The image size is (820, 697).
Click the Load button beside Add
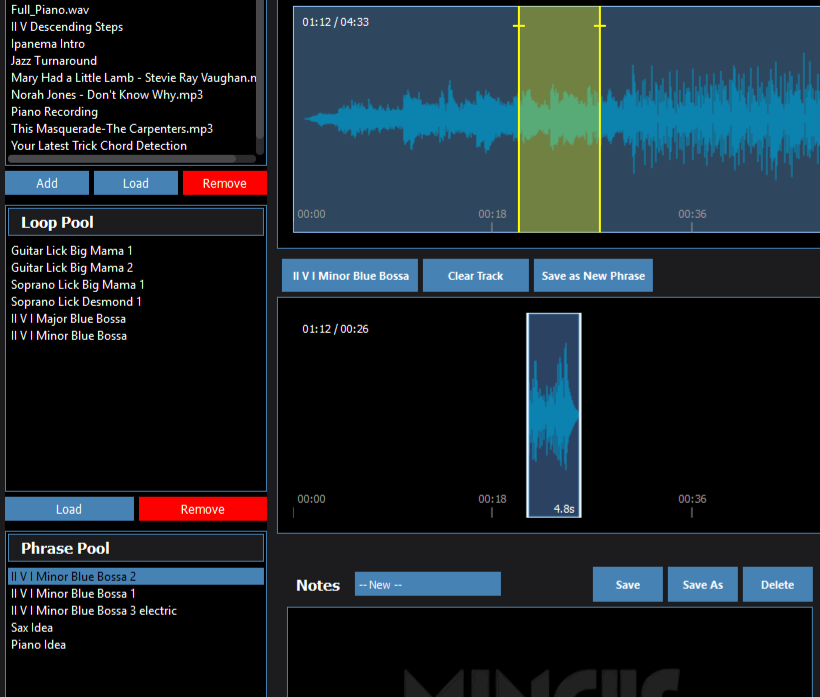tap(135, 183)
